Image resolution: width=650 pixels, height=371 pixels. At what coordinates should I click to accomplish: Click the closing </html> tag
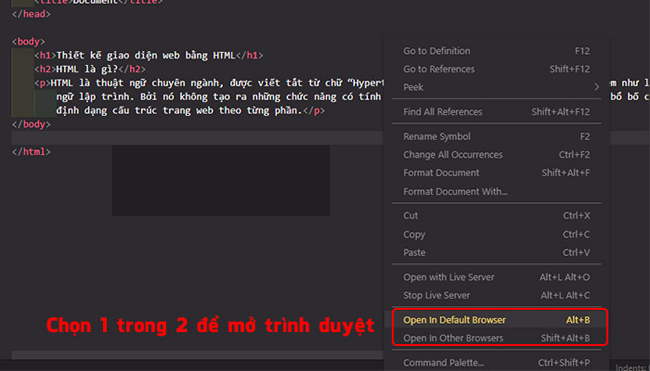pos(31,152)
